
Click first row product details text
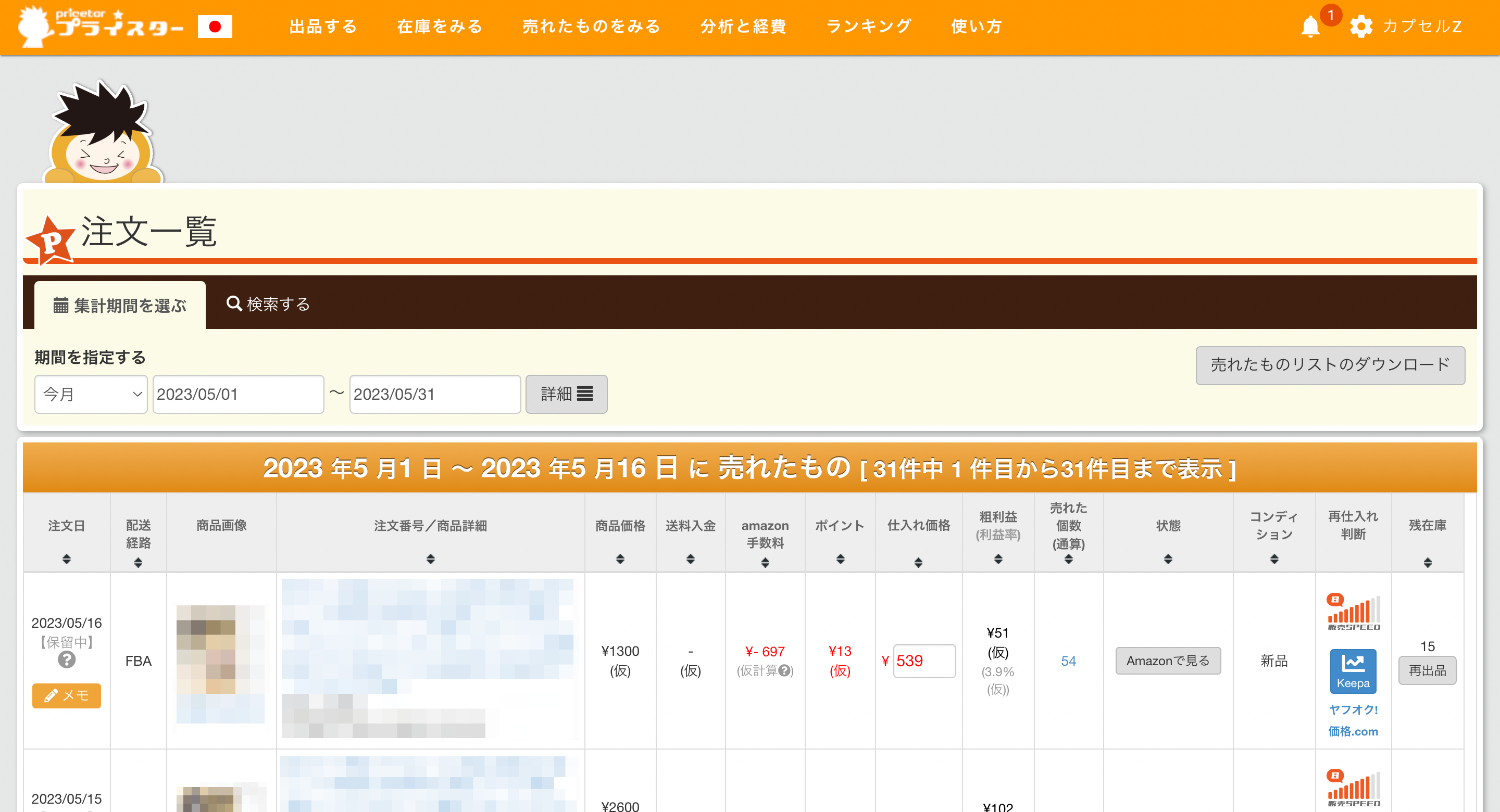[428, 658]
